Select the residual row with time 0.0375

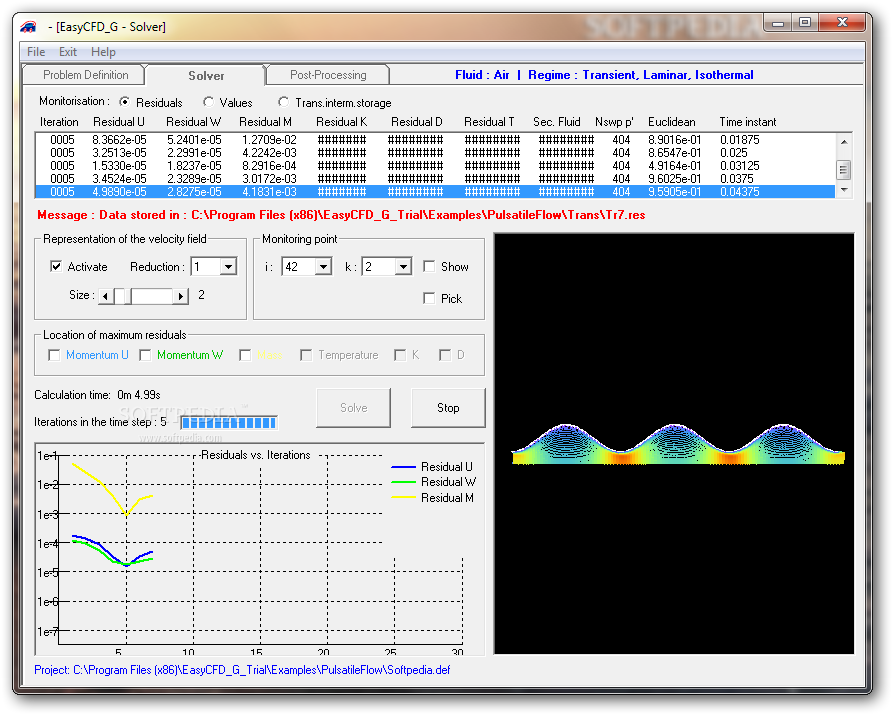coord(435,179)
